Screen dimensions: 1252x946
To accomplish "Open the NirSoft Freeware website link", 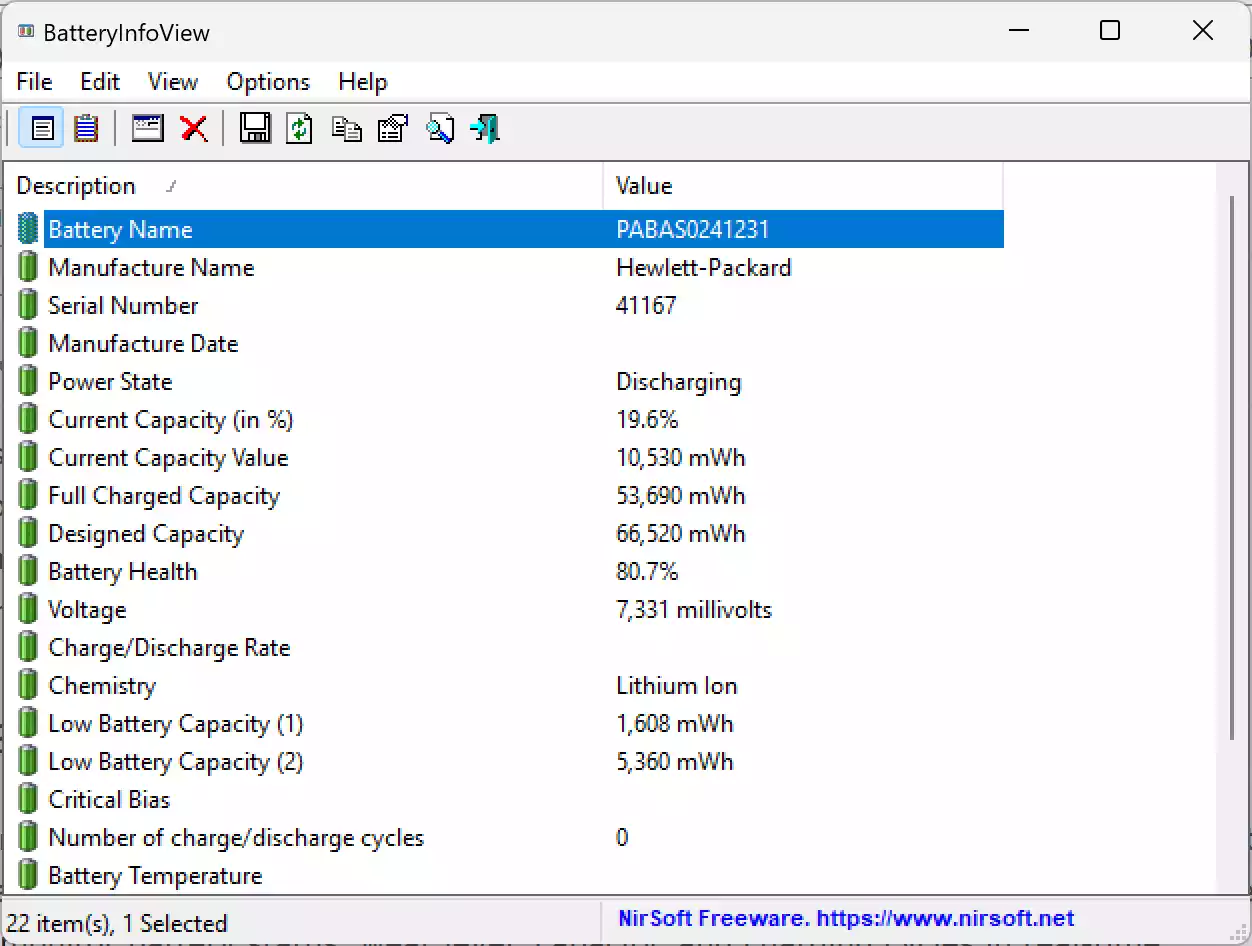I will pyautogui.click(x=845, y=918).
